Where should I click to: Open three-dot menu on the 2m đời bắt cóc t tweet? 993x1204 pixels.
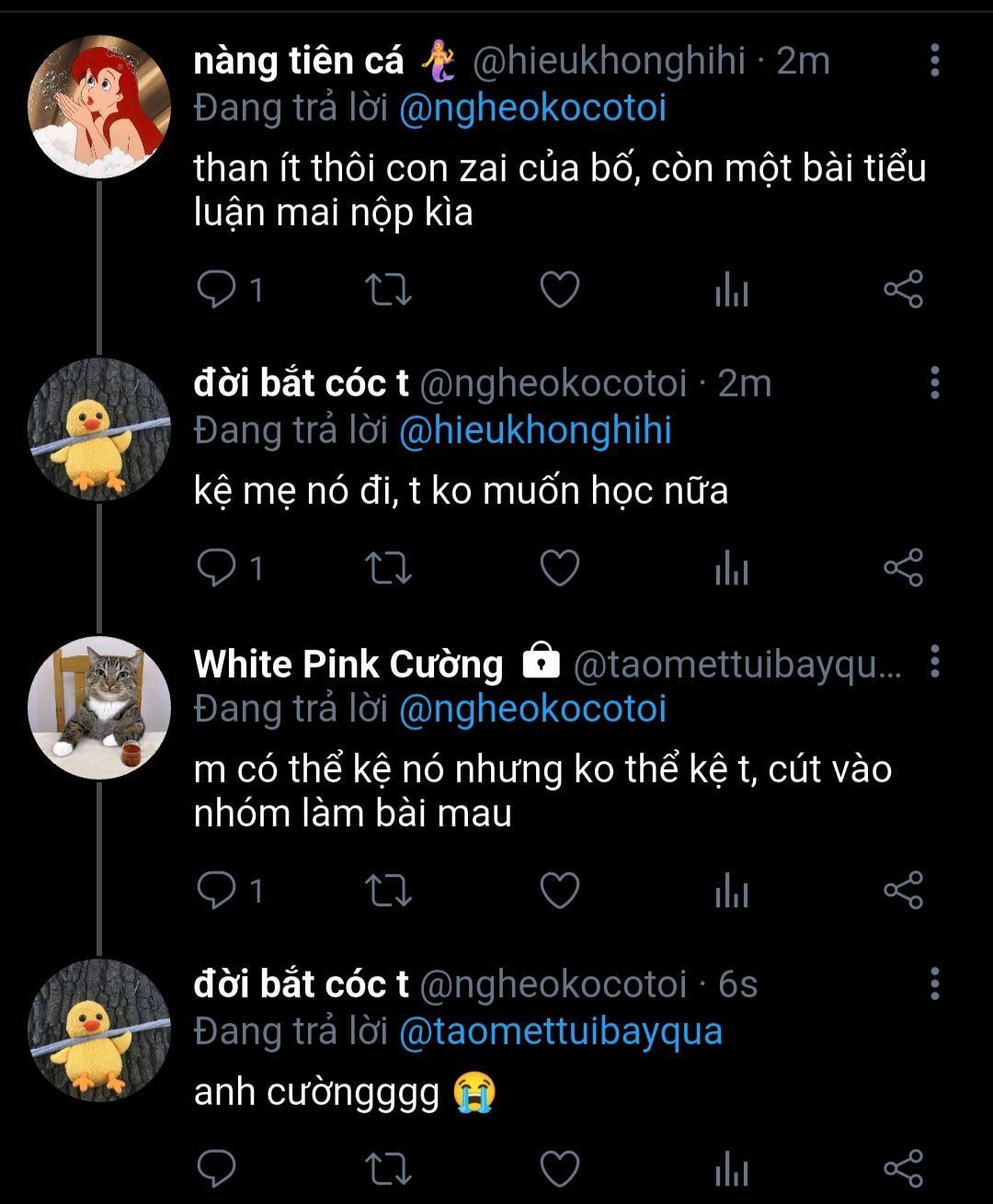(934, 383)
